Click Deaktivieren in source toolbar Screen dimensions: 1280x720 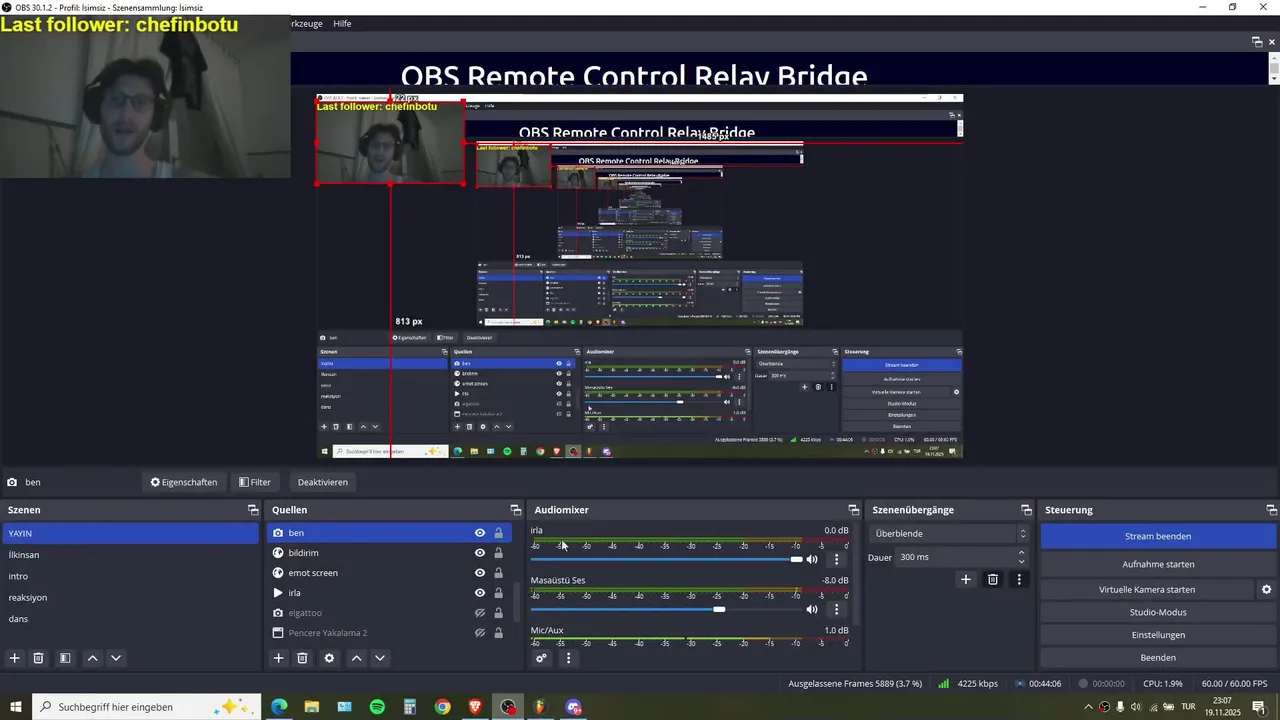coord(323,482)
